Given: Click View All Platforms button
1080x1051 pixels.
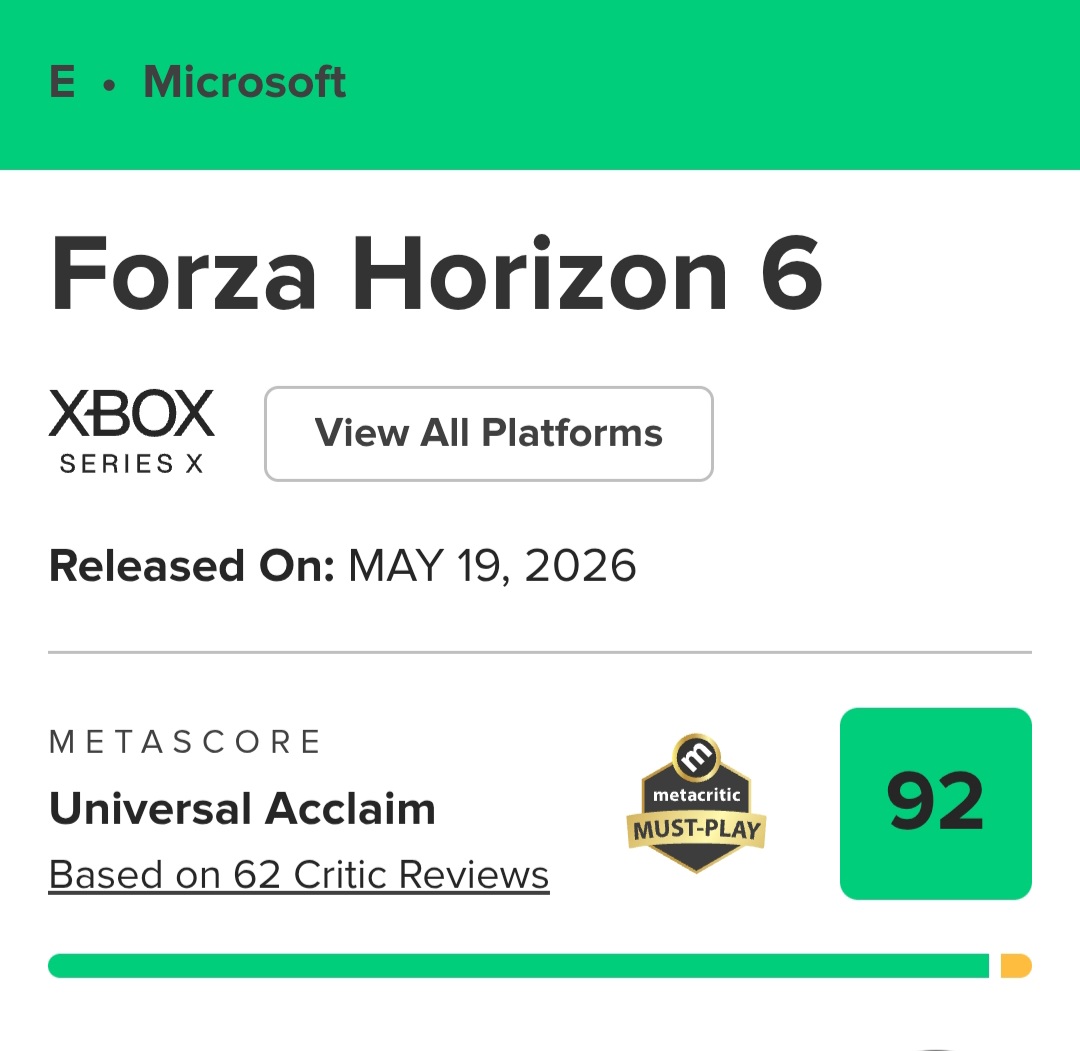Looking at the screenshot, I should click(x=488, y=433).
